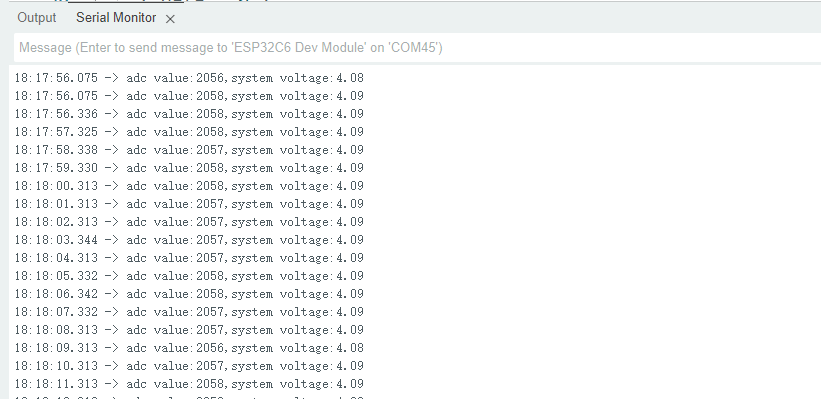
Task: Click the log line timestamped 18:17:58.338
Action: click(189, 150)
